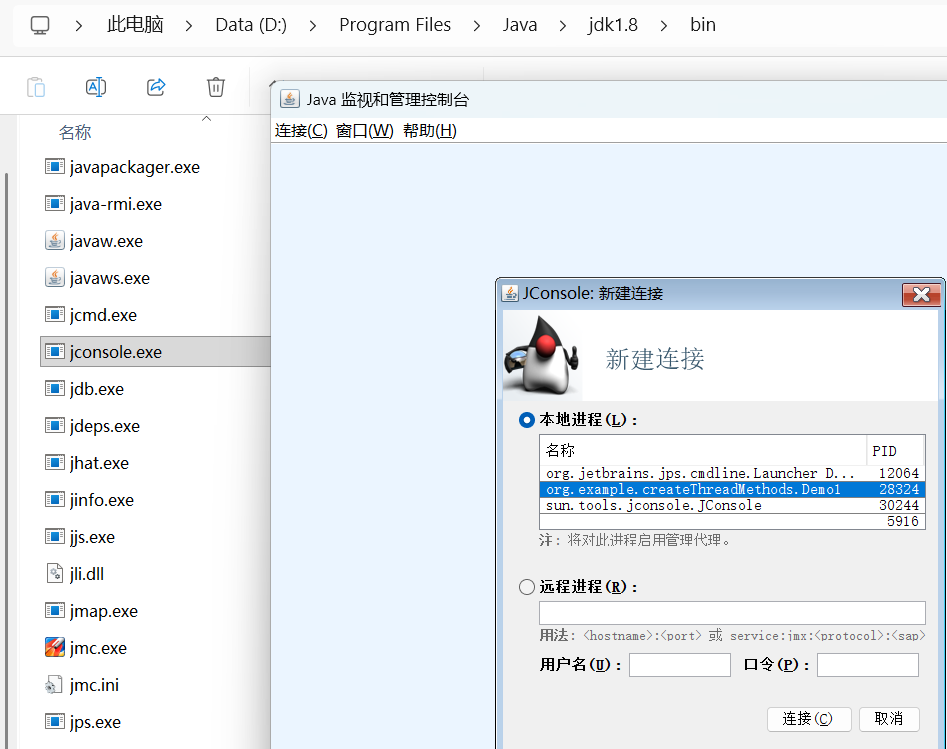Select the jmc.ini file name
The width and height of the screenshot is (947, 749).
tap(94, 685)
